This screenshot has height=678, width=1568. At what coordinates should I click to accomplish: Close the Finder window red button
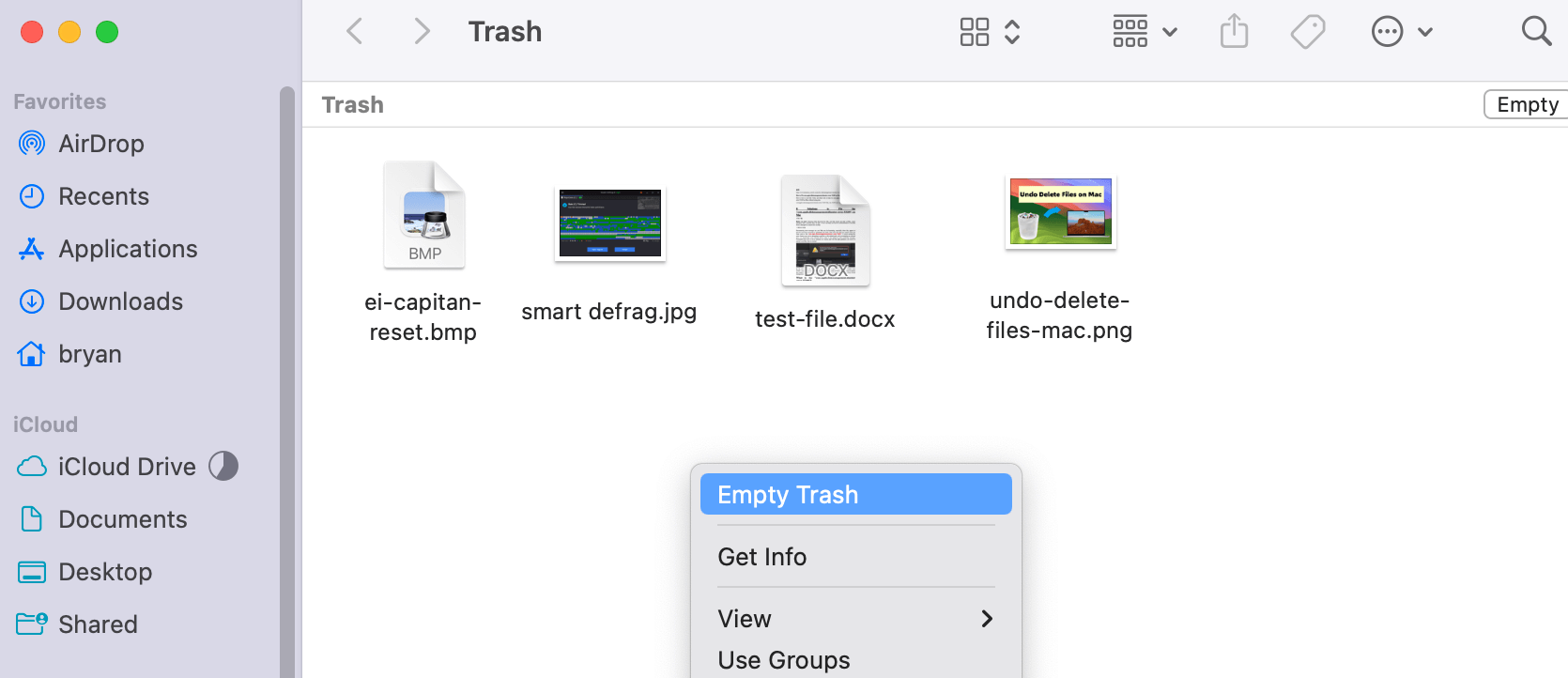32,32
